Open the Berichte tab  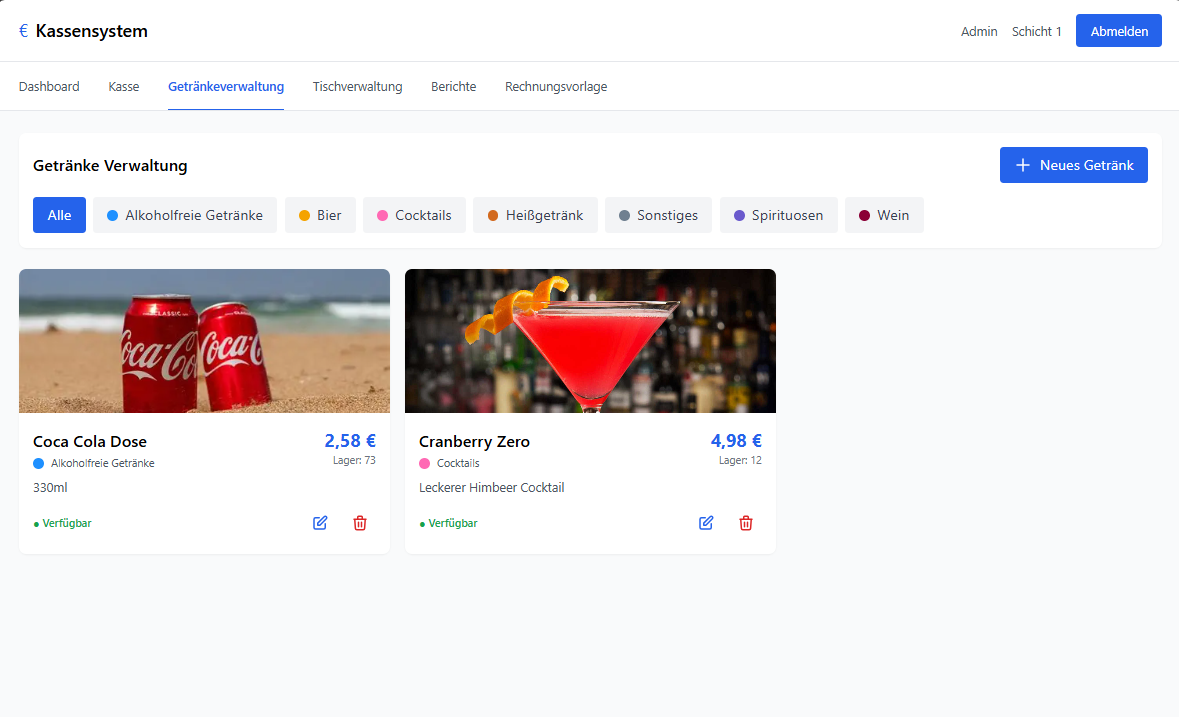453,86
